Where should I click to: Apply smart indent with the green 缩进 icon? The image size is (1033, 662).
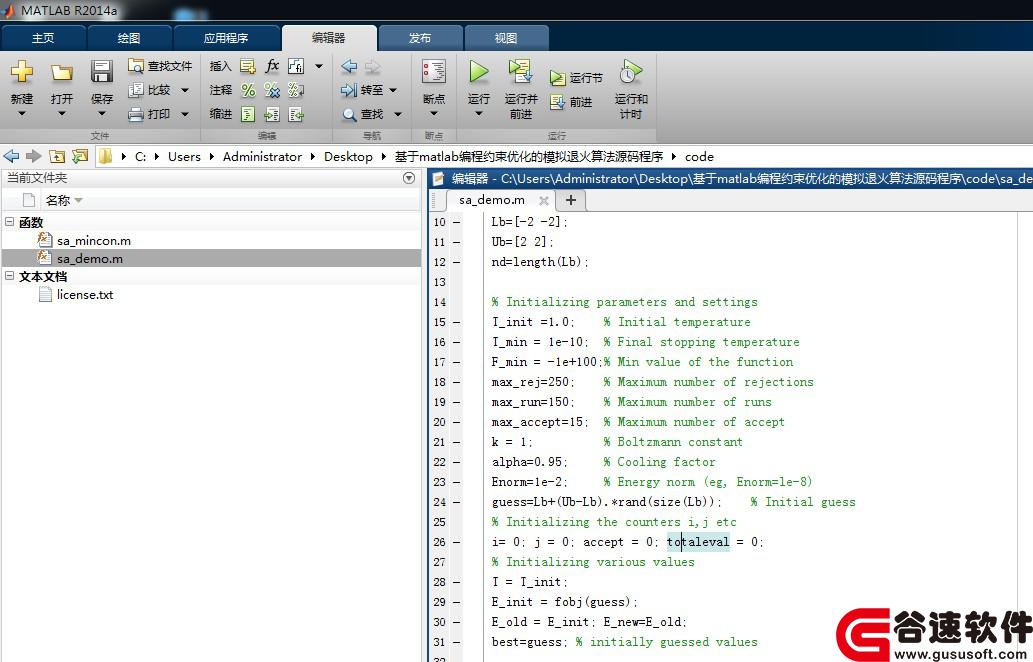pos(248,114)
